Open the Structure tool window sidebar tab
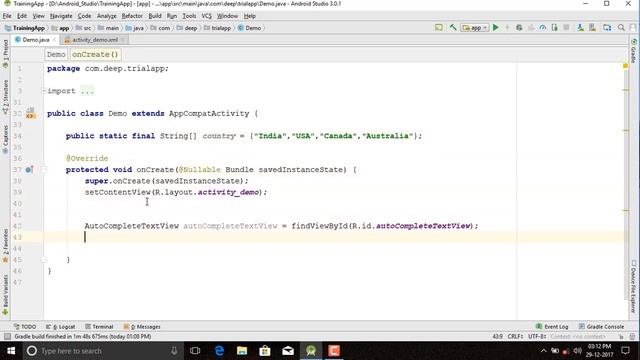 (5, 97)
